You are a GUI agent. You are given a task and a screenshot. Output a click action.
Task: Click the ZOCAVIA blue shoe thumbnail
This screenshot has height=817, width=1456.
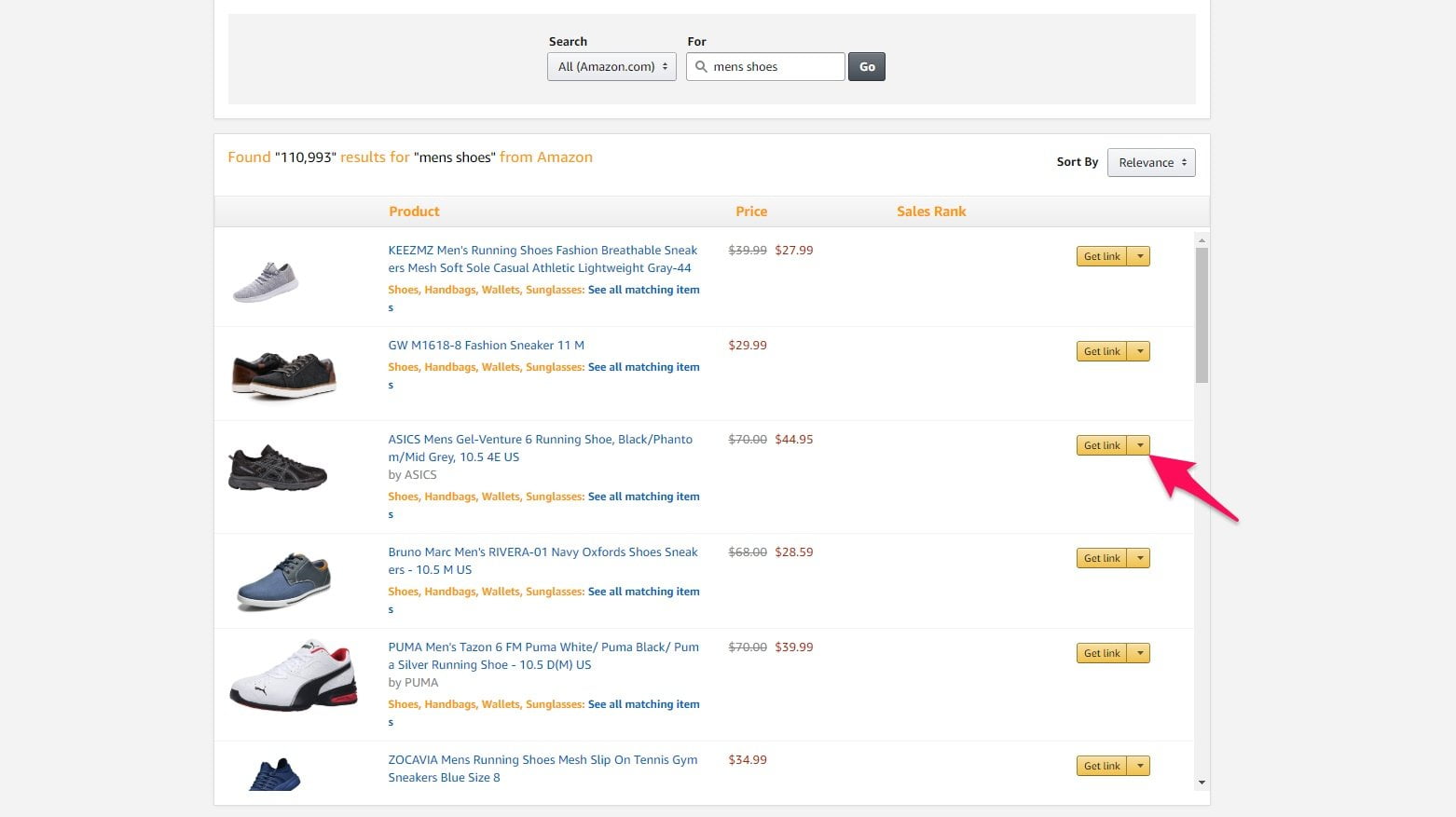pyautogui.click(x=275, y=774)
